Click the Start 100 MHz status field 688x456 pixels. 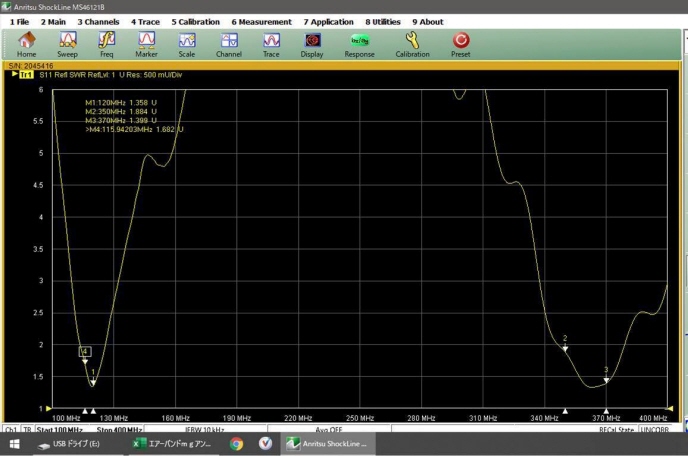point(59,429)
